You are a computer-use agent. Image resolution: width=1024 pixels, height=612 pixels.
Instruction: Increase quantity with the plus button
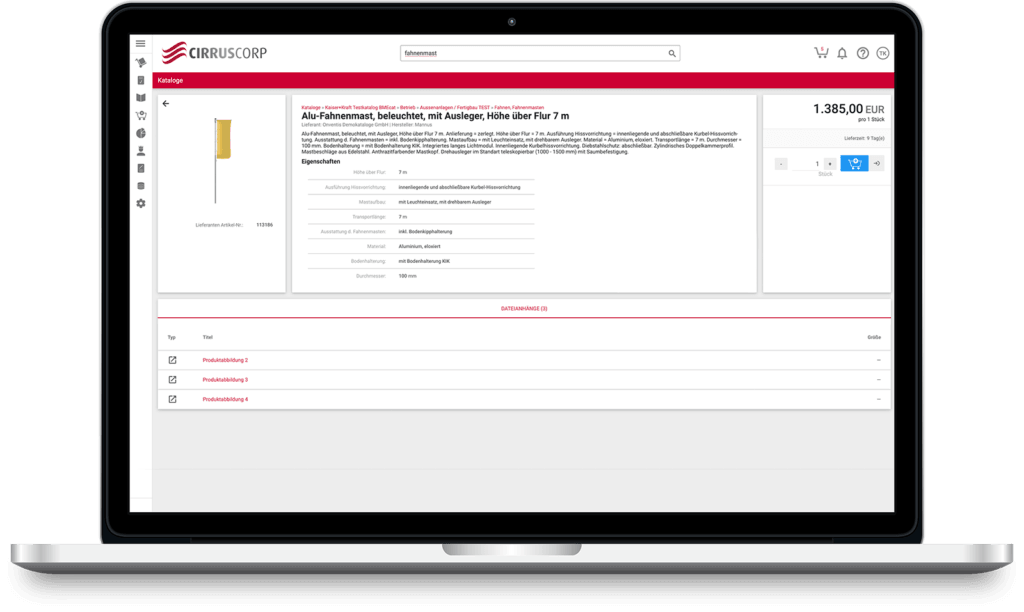tap(829, 163)
